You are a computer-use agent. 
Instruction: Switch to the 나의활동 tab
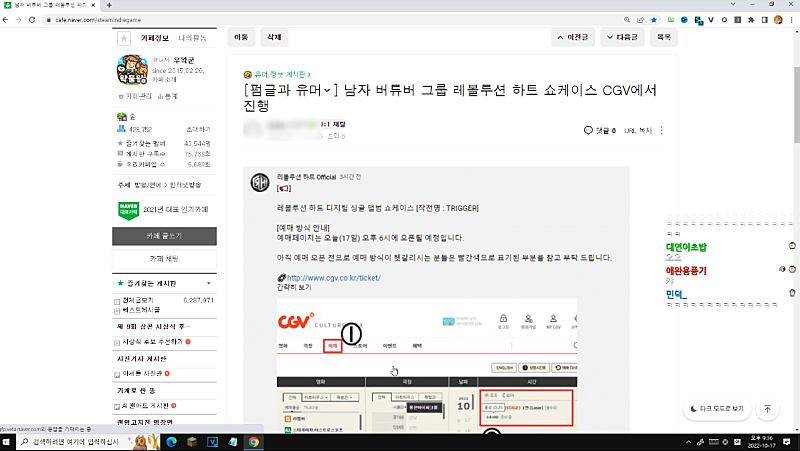192,37
